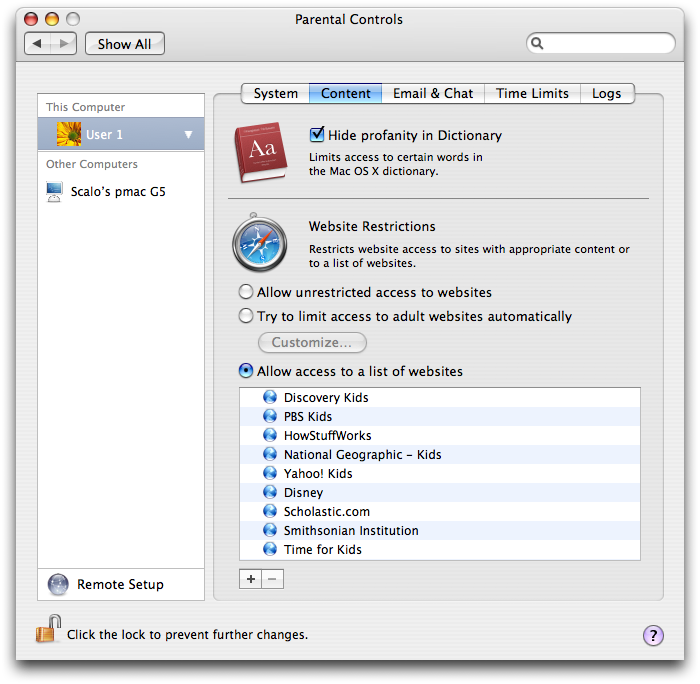The height and width of the screenshot is (684, 700).
Task: Click the globe icon beside HowStuffWorks
Action: tap(270, 435)
